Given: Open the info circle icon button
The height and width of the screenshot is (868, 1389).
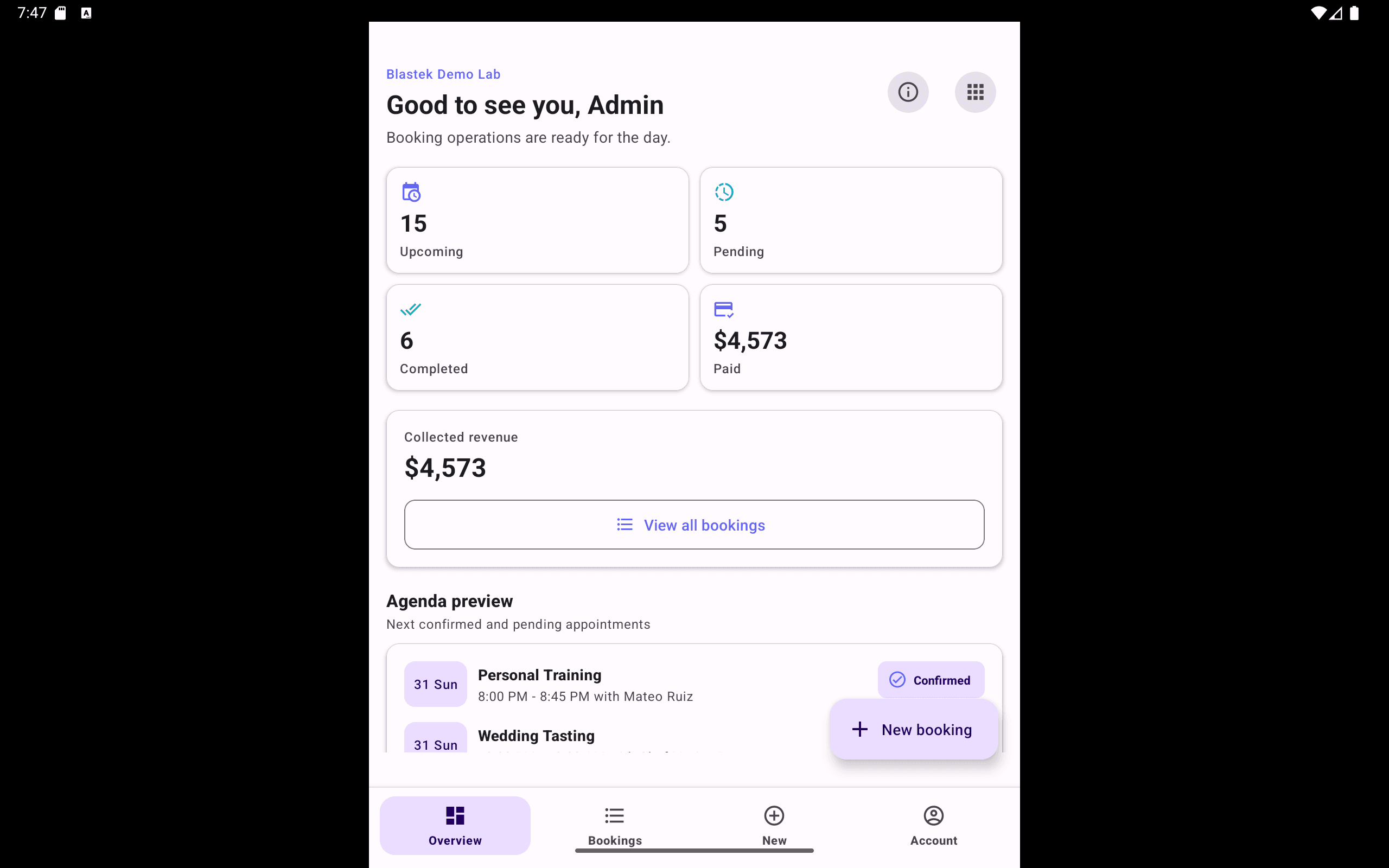Looking at the screenshot, I should (x=907, y=92).
